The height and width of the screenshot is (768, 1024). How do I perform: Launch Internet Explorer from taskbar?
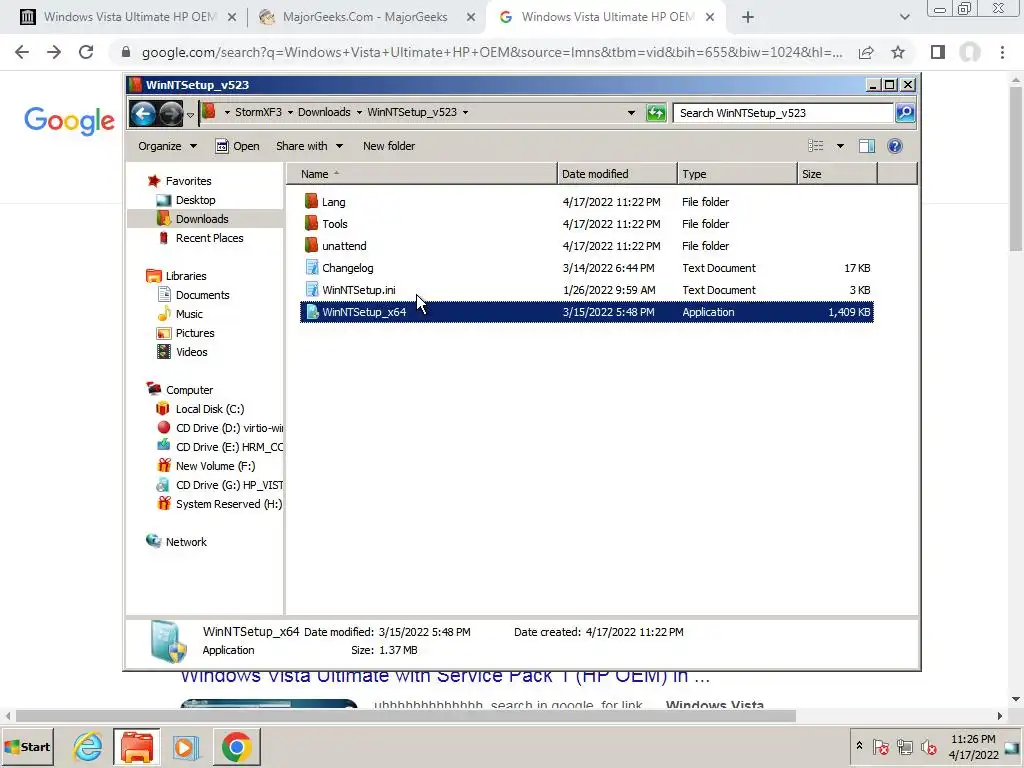(88, 746)
